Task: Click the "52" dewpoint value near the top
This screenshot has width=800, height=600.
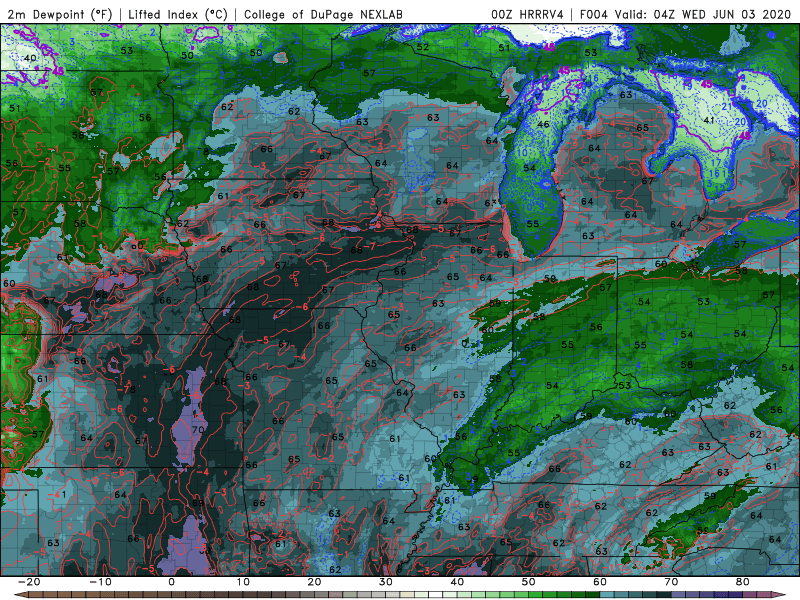Action: pyautogui.click(x=422, y=47)
